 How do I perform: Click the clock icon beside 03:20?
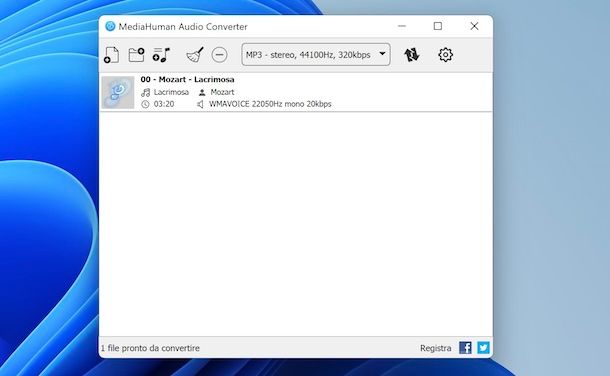point(145,104)
